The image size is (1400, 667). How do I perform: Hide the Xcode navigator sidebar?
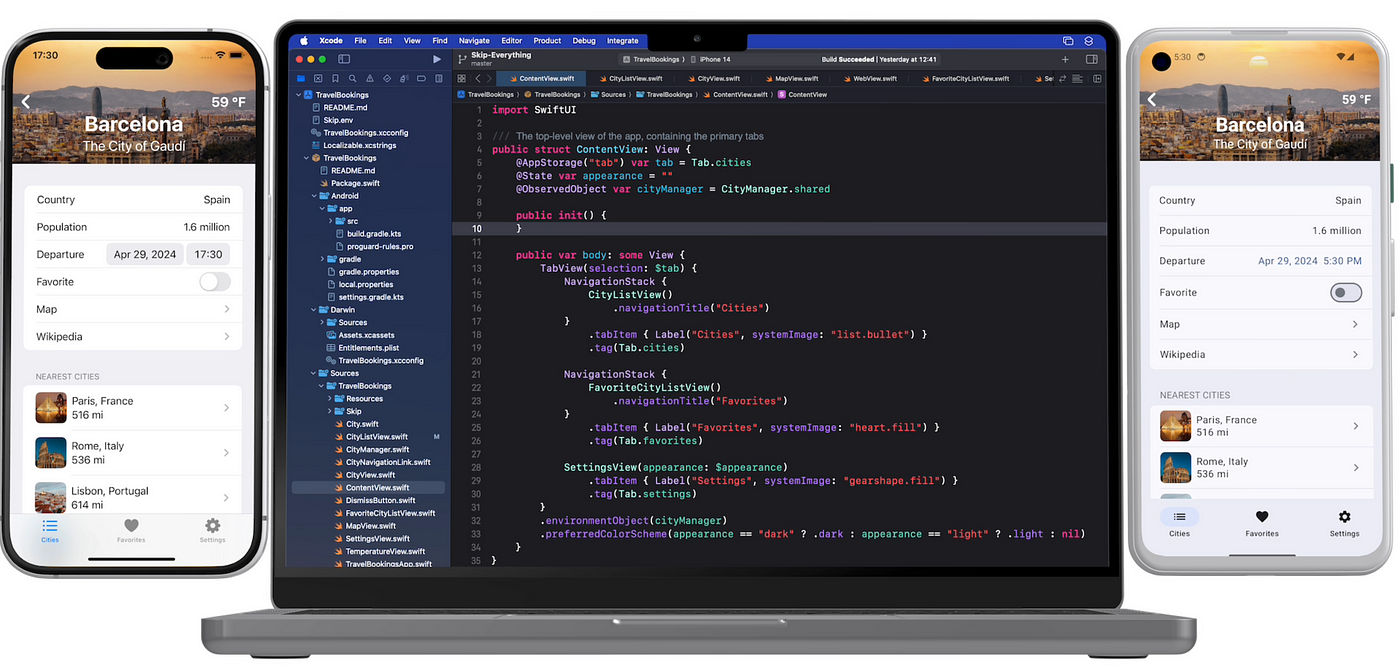(344, 60)
